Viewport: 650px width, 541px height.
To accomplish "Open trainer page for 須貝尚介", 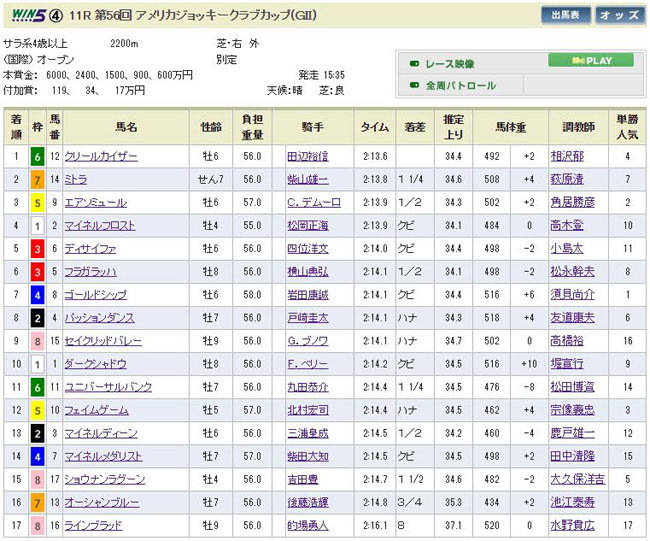I will (x=574, y=295).
